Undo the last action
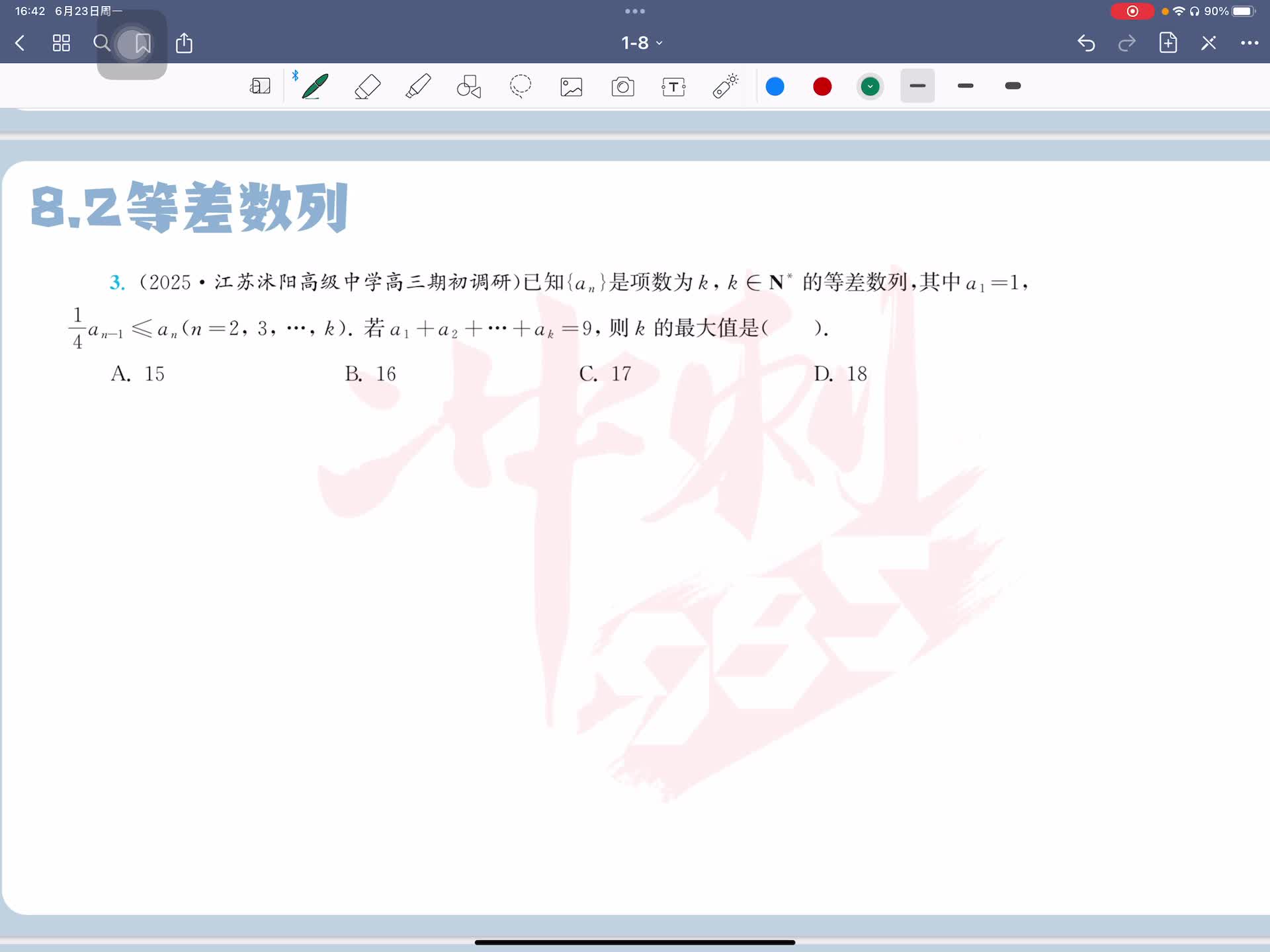This screenshot has width=1270, height=952. click(1086, 43)
